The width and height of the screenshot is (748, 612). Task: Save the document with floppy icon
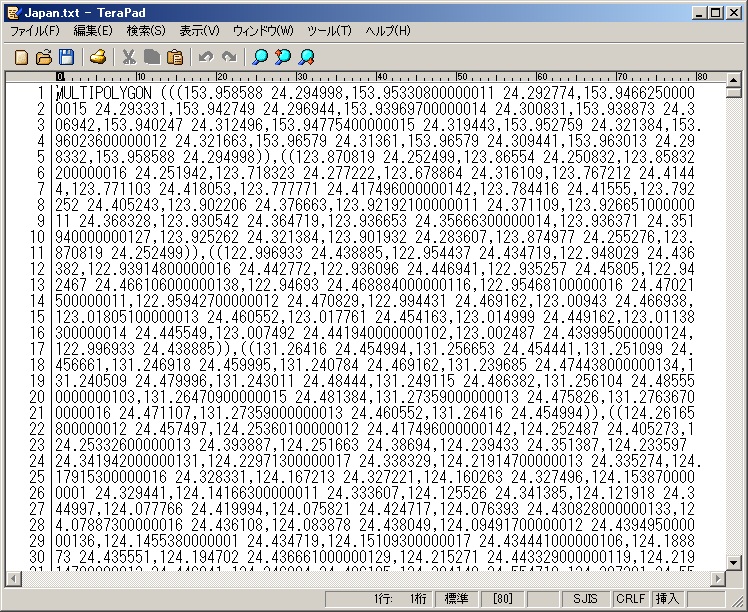[x=66, y=57]
